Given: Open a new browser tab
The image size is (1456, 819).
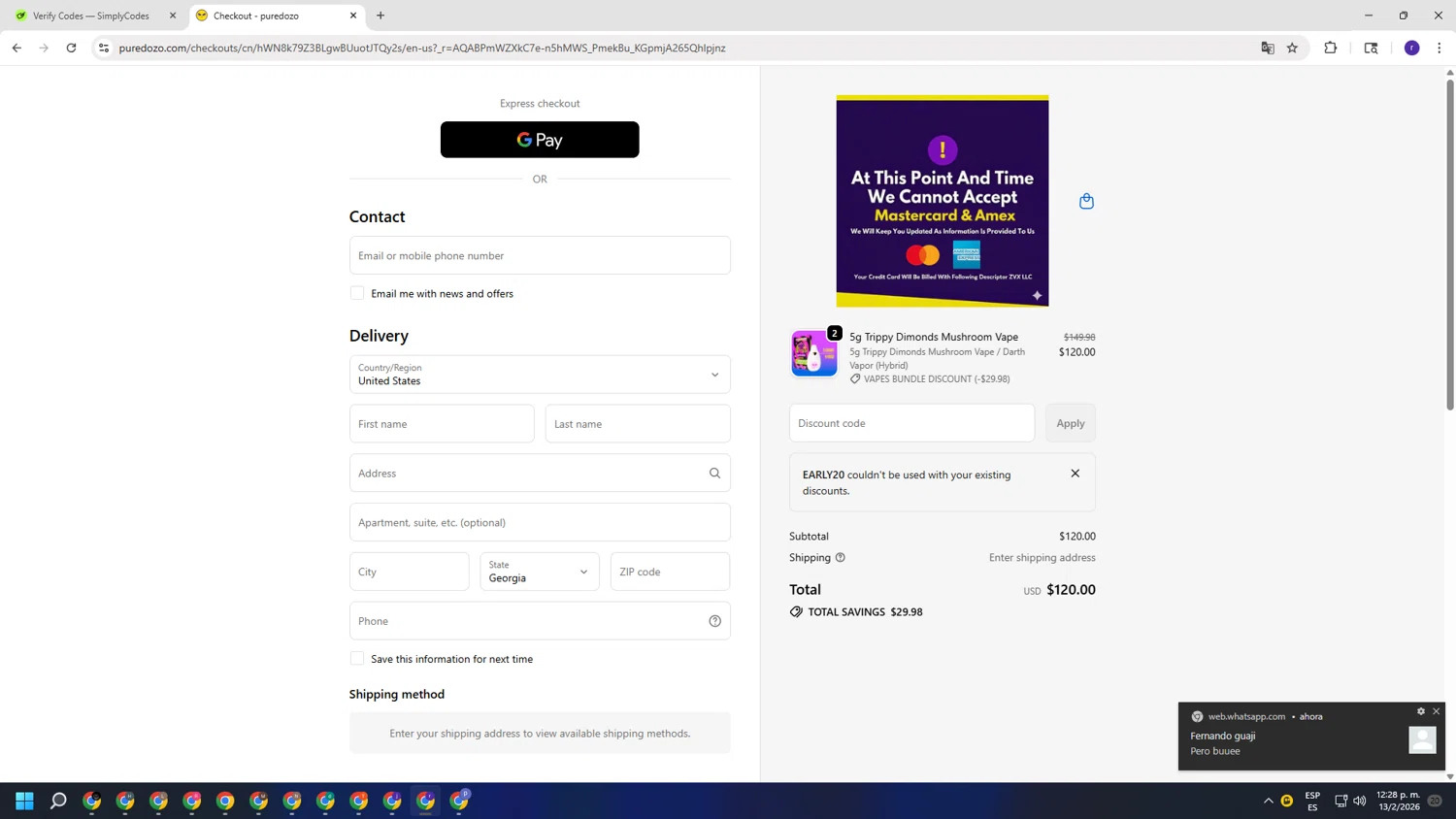Looking at the screenshot, I should [x=381, y=16].
